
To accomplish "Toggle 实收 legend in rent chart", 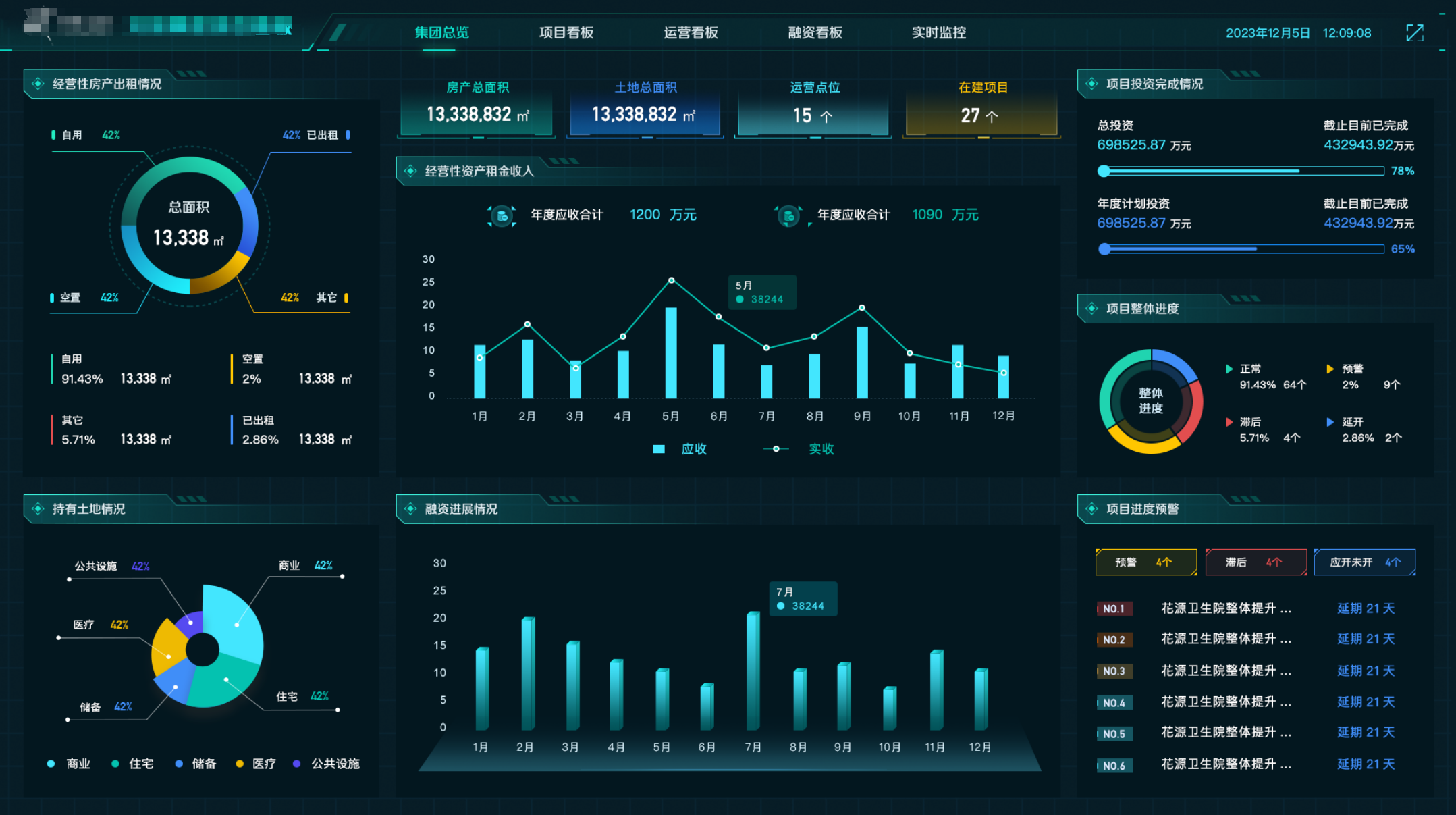I will point(799,449).
